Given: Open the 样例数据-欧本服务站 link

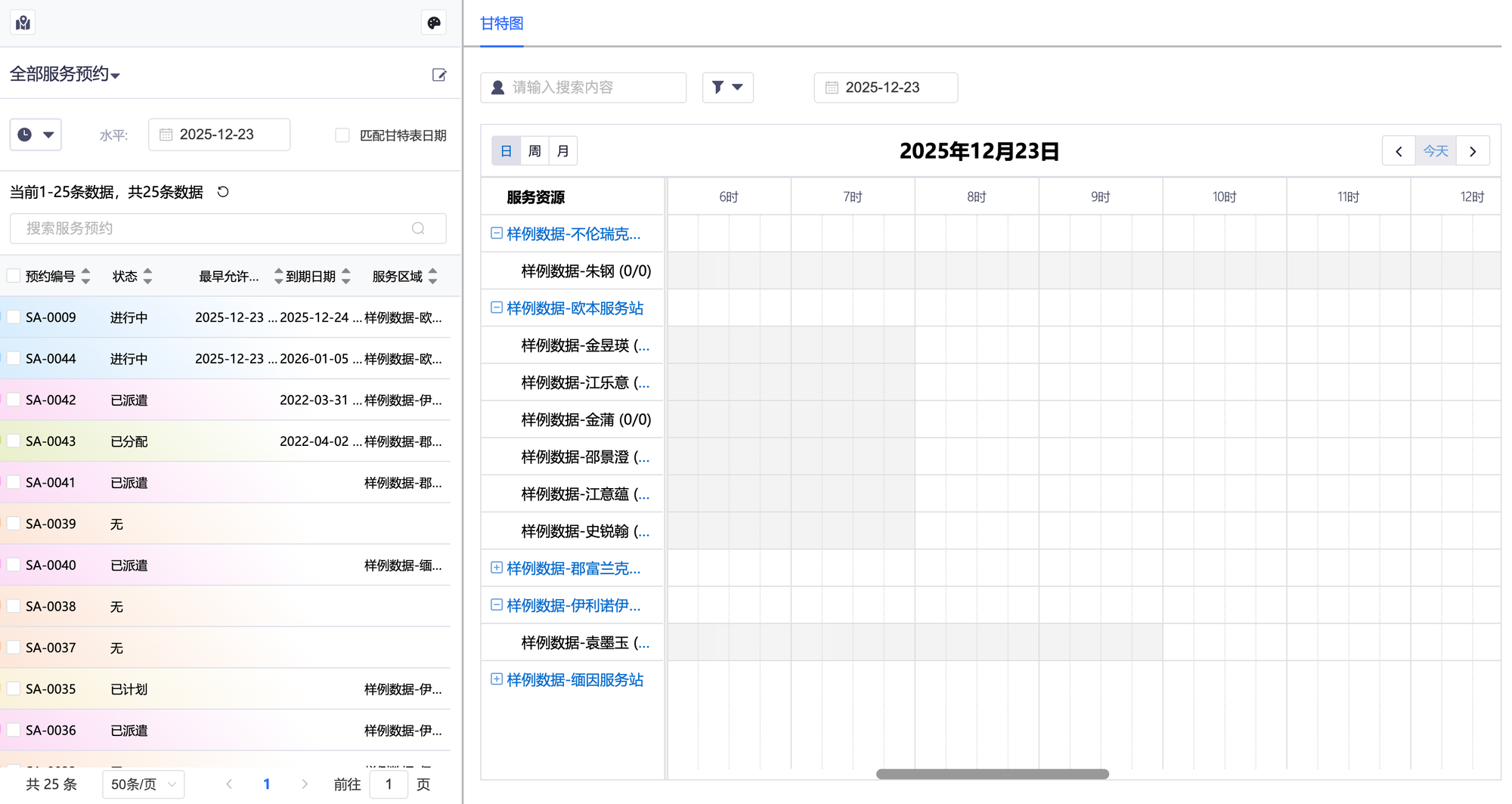Looking at the screenshot, I should (575, 308).
